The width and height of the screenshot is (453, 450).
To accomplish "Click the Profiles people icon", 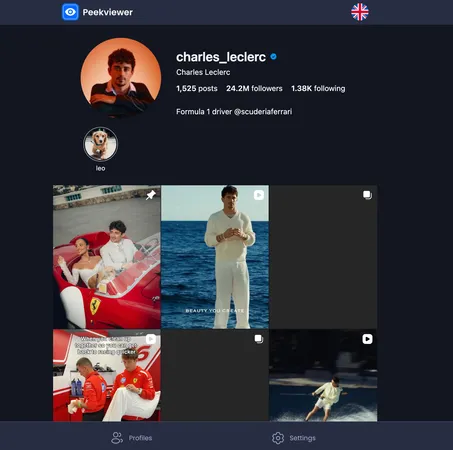I will coord(117,438).
